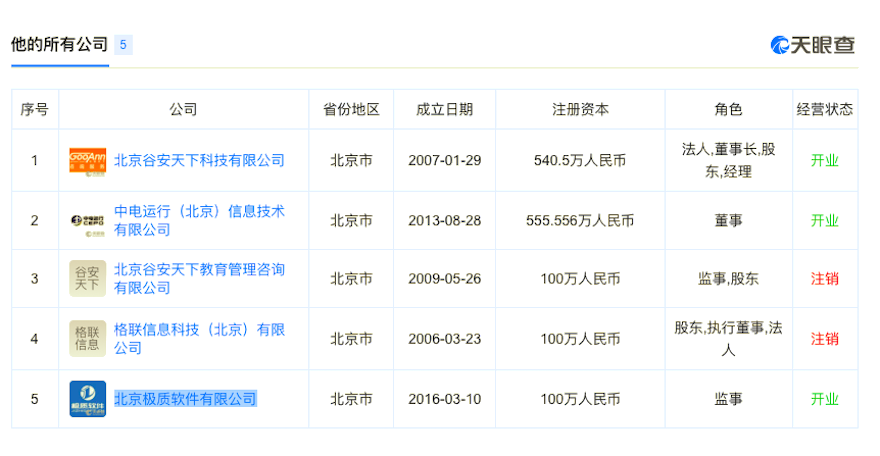
Task: Click 100万人民币 in the 北京谷安天下教育管理咨询 row
Action: (580, 279)
